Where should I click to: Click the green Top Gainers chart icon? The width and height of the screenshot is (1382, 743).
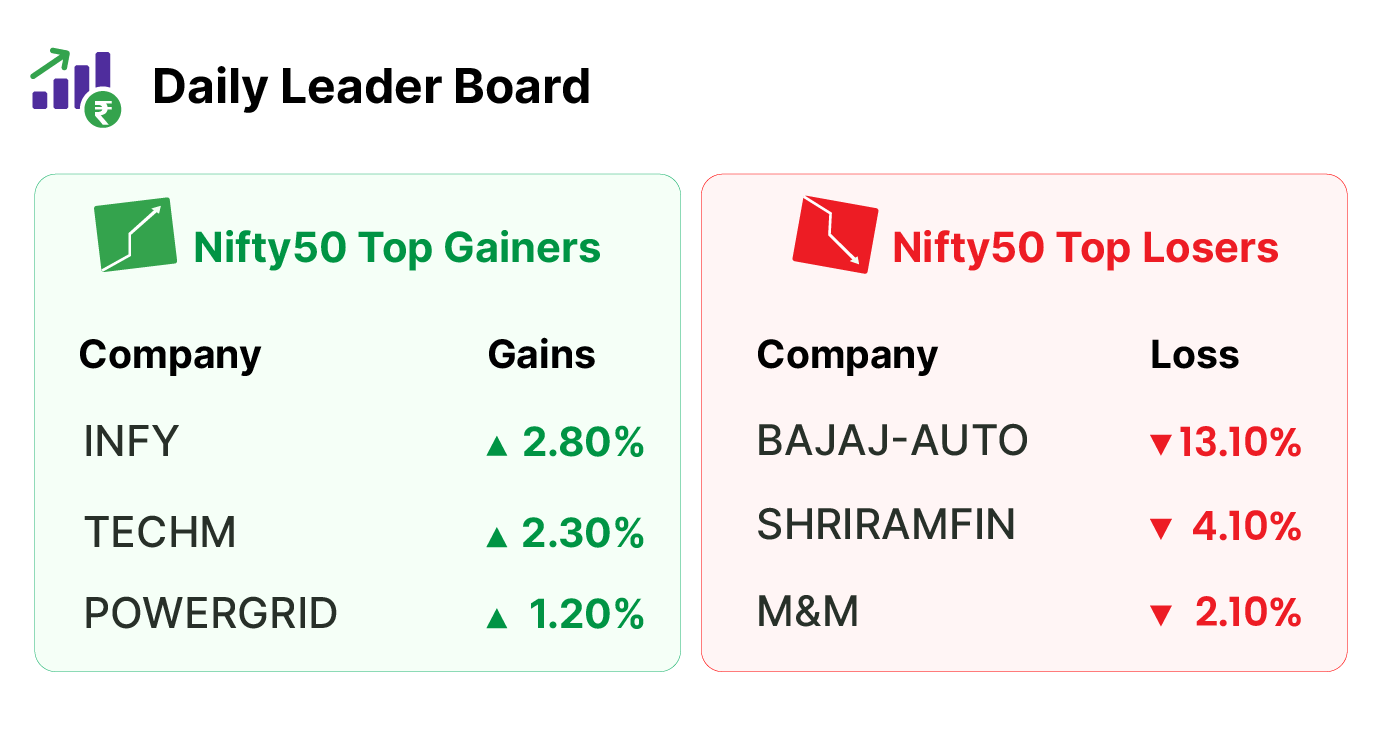coord(135,235)
